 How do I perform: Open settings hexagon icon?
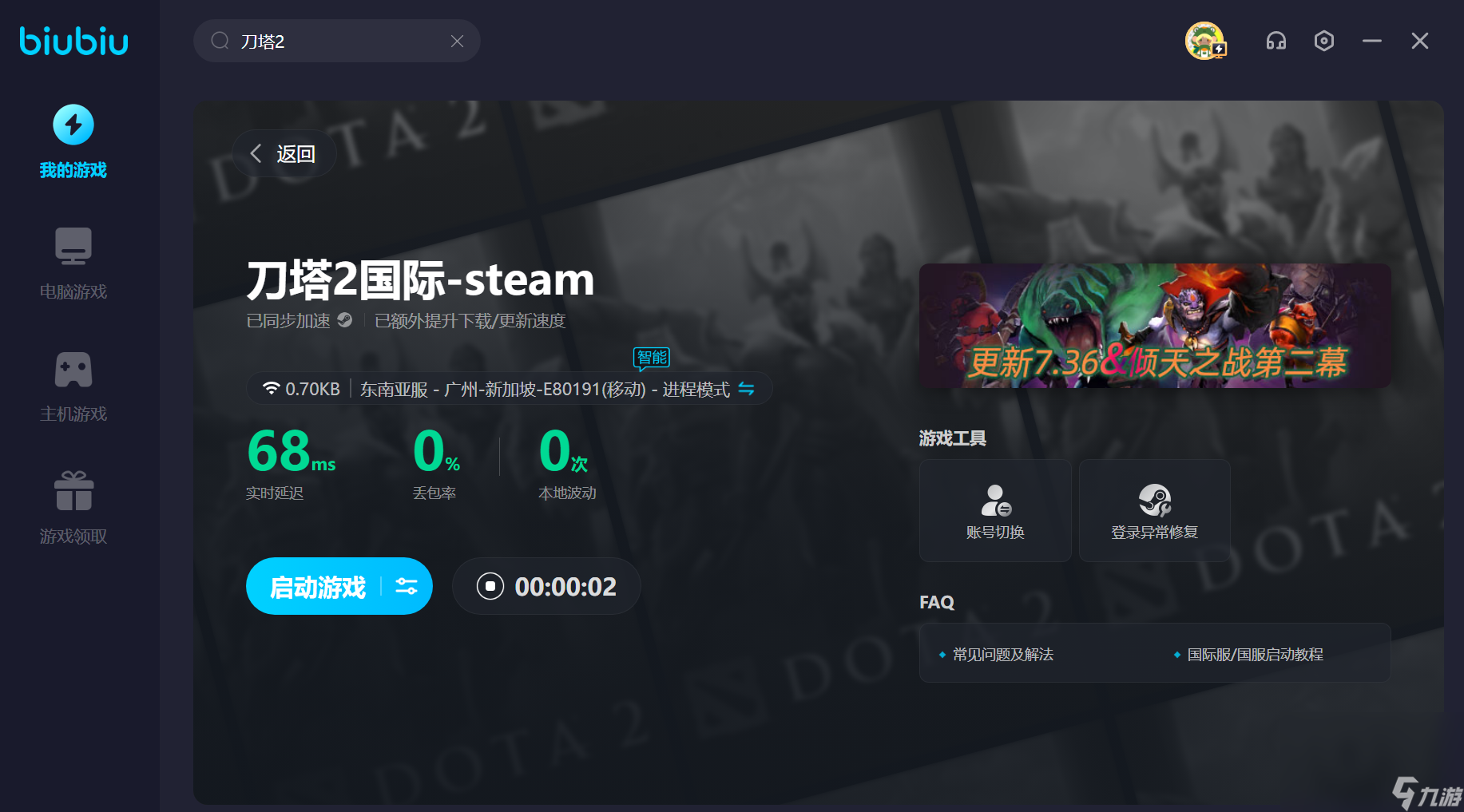pos(1324,41)
